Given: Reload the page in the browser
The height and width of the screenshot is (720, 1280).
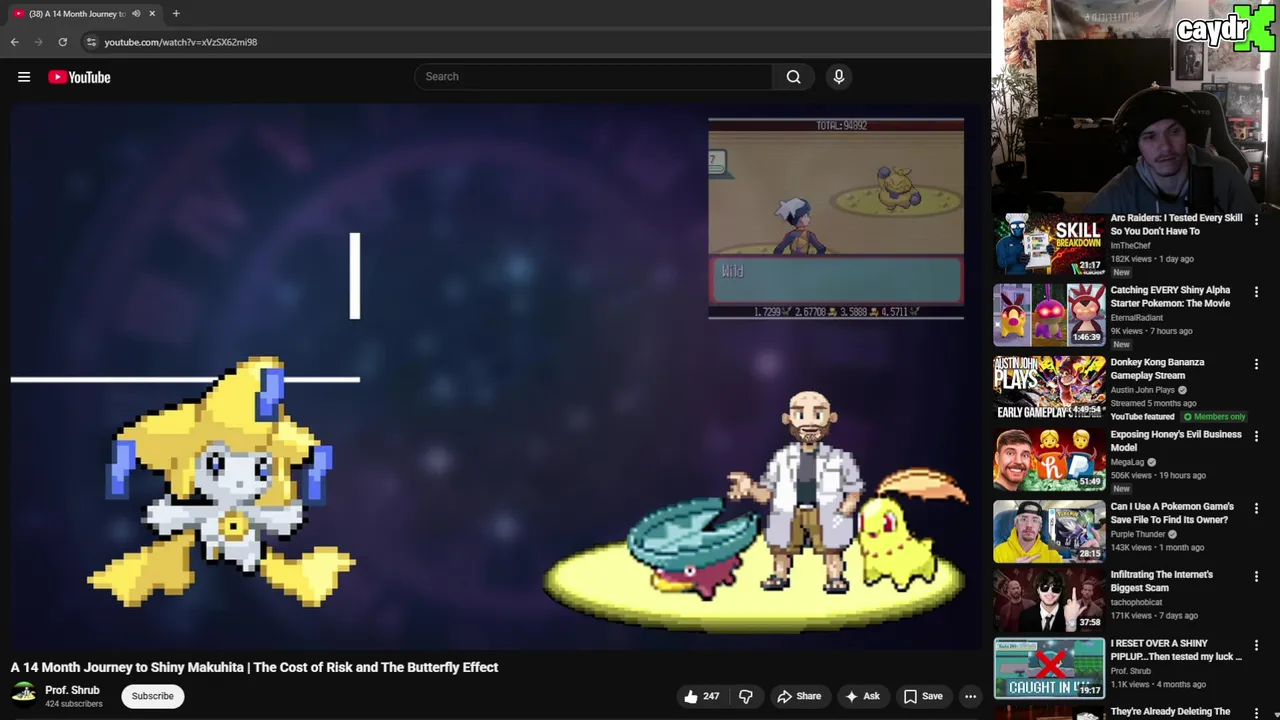Looking at the screenshot, I should [x=62, y=42].
